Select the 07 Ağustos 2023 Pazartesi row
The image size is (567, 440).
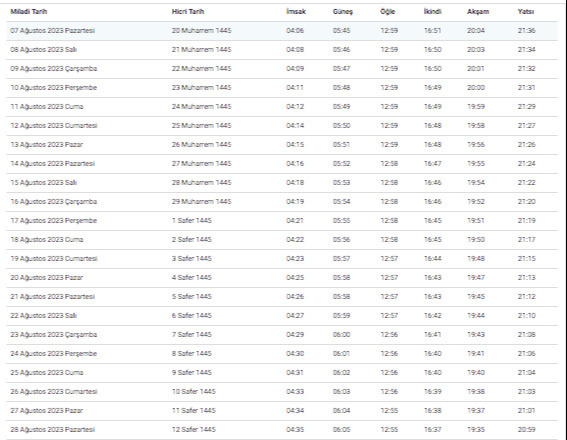coord(282,31)
